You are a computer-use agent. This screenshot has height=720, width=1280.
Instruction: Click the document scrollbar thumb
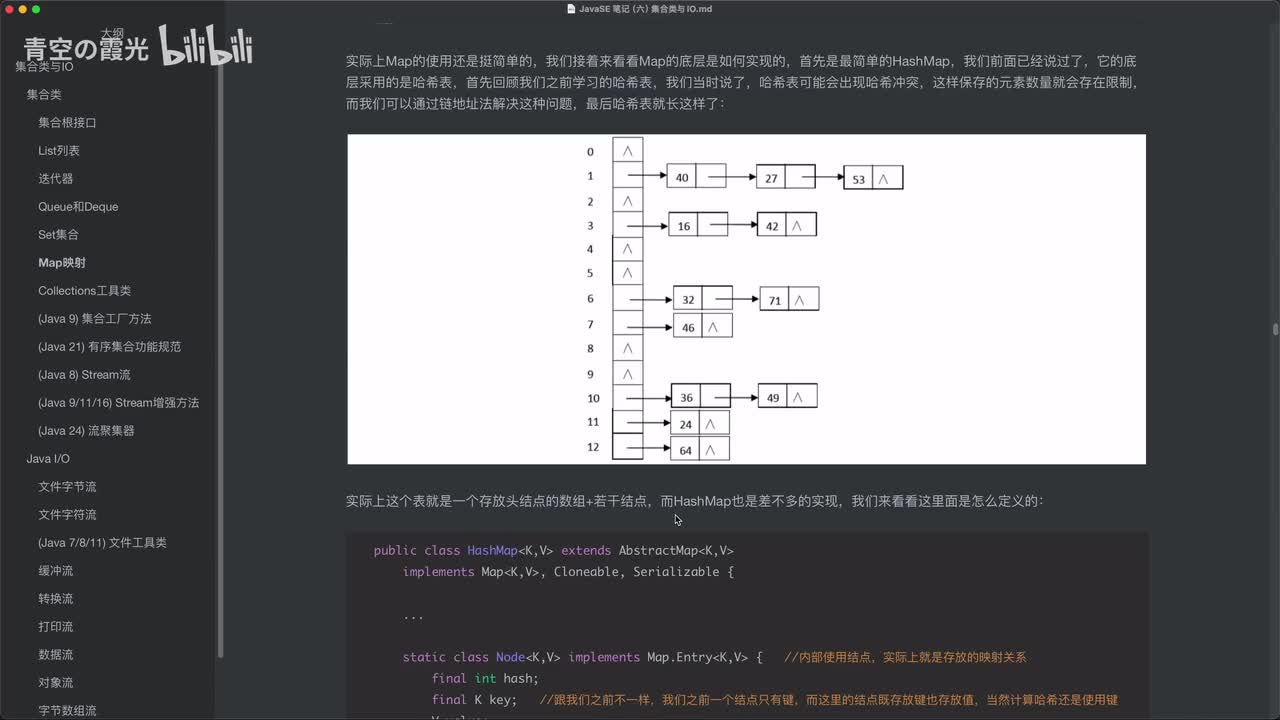point(1275,329)
